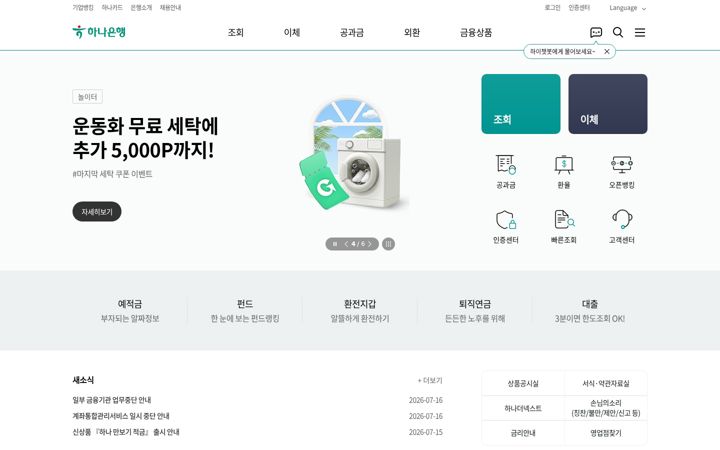This screenshot has height=450, width=720.
Task: Open the 예적금 product section
Action: tap(130, 310)
